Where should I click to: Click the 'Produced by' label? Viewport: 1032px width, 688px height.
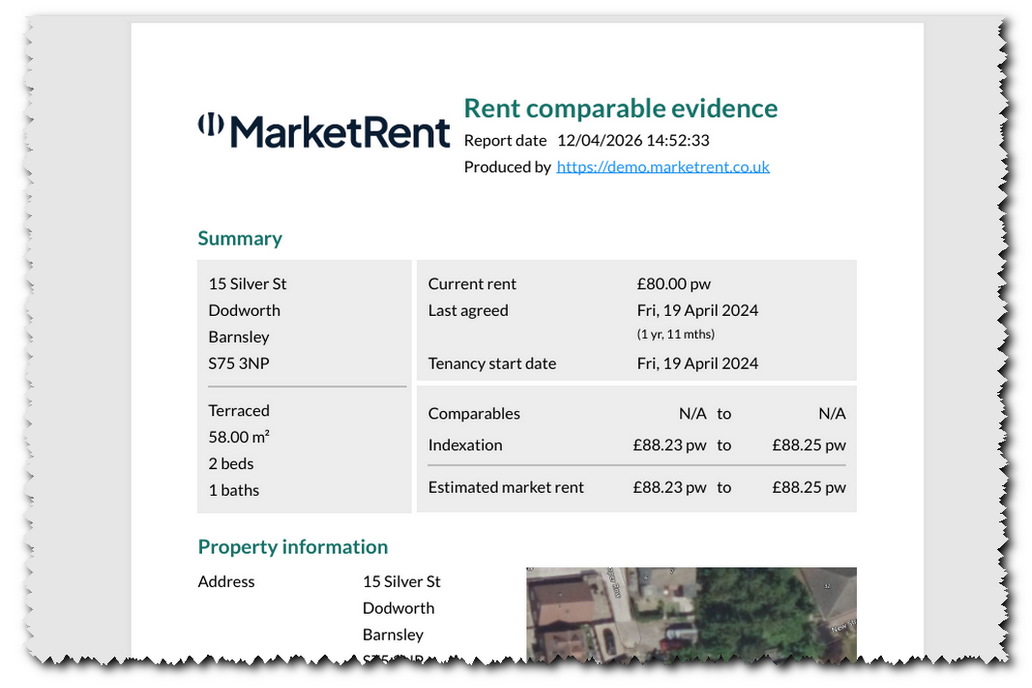[x=507, y=167]
